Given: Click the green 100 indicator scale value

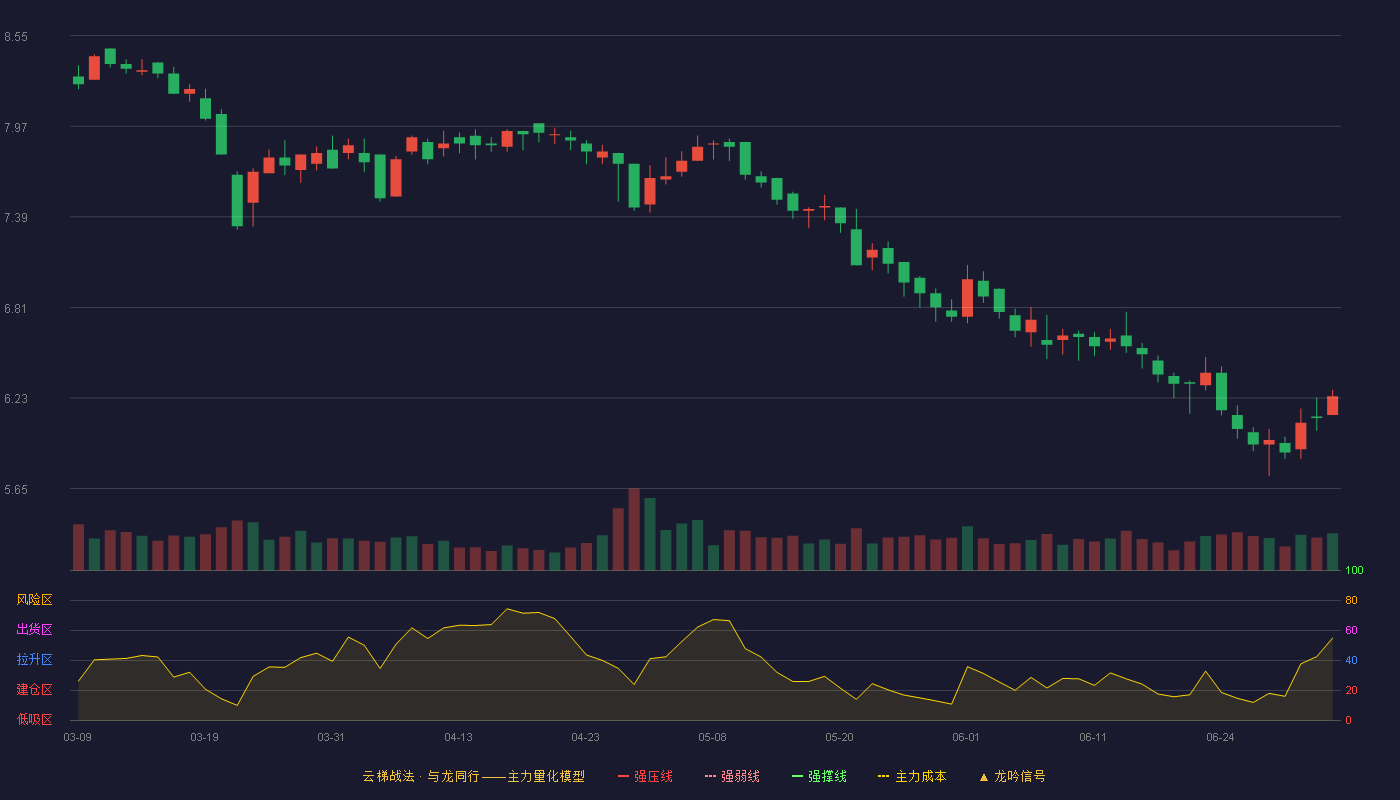Looking at the screenshot, I should point(1354,571).
